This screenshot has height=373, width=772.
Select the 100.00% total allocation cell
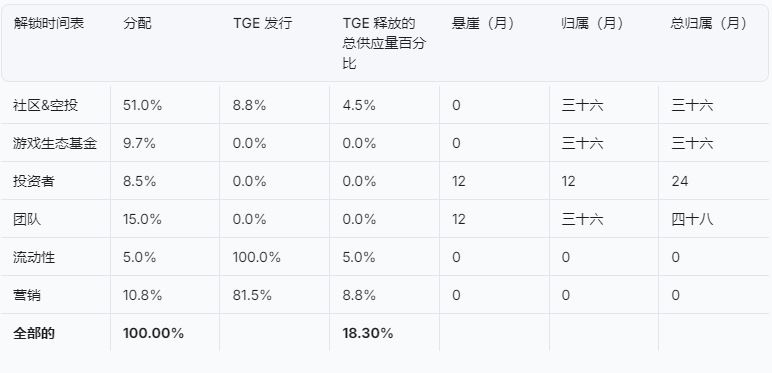click(x=153, y=333)
